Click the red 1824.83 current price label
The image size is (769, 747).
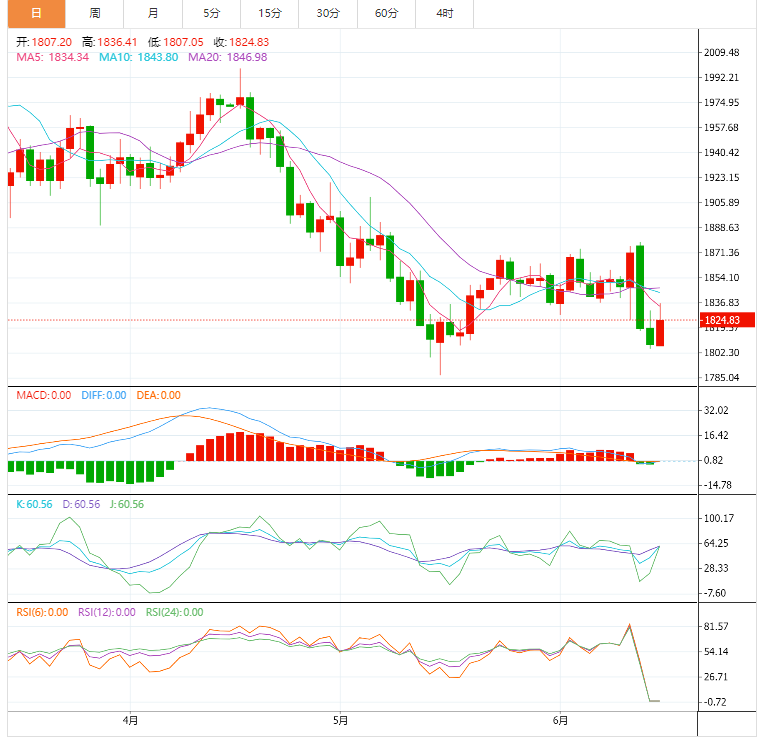(x=727, y=320)
